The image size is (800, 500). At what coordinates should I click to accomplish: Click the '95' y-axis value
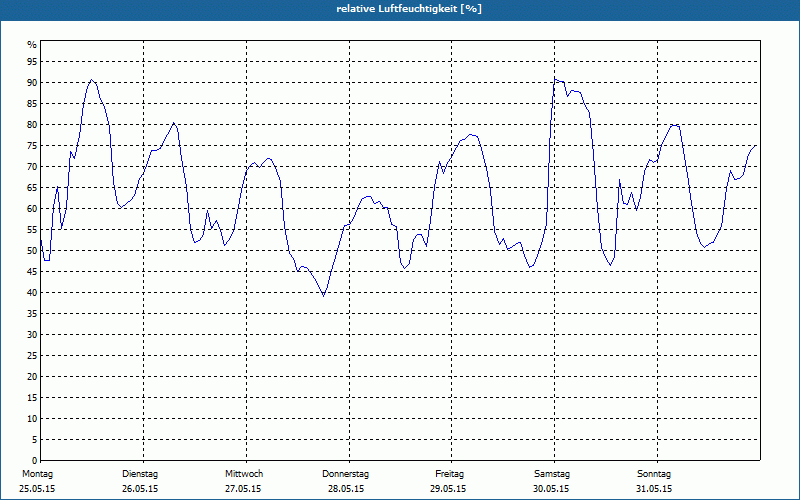[x=32, y=62]
